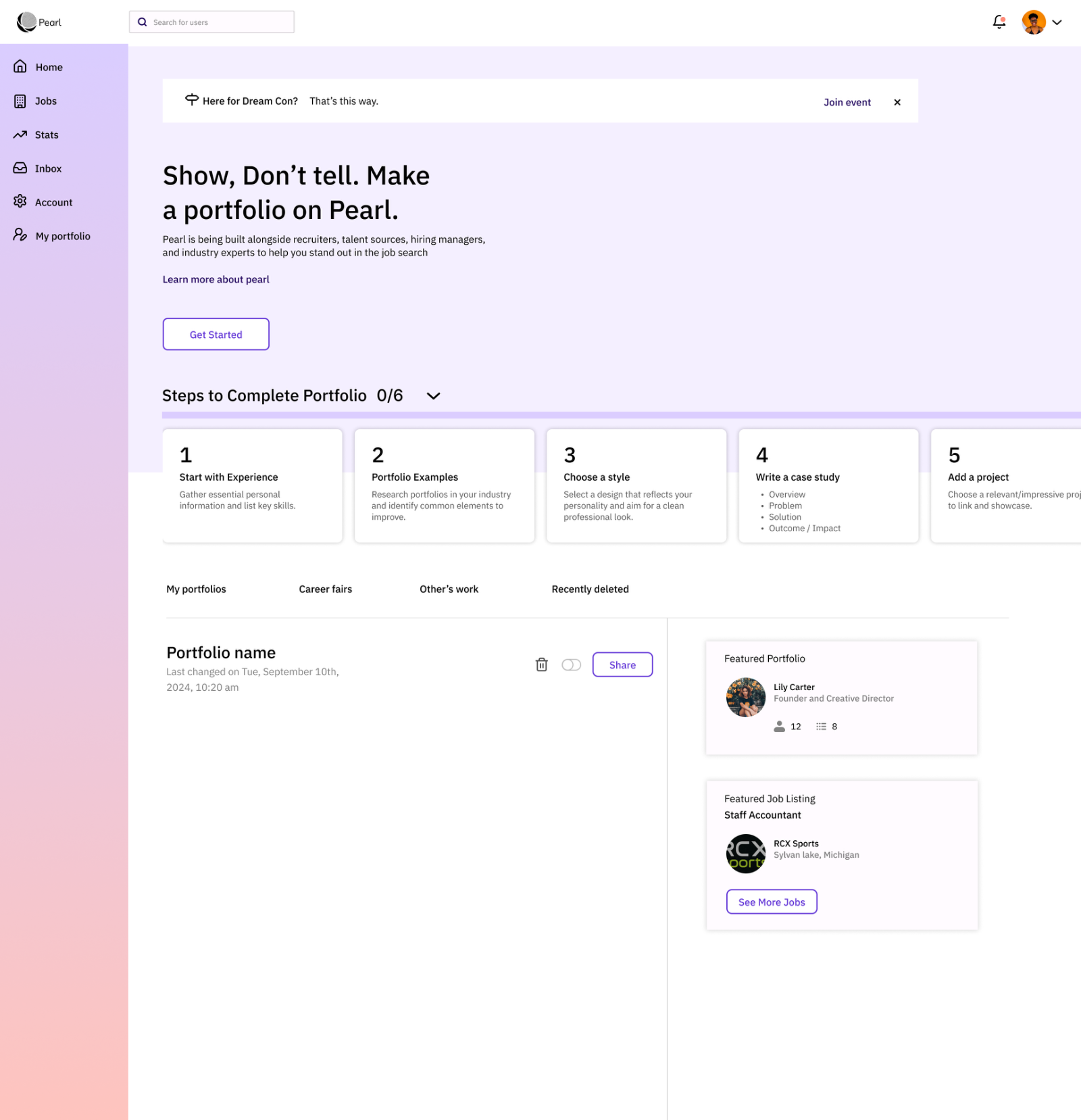This screenshot has width=1081, height=1120.
Task: Click Join event link
Action: pos(847,102)
